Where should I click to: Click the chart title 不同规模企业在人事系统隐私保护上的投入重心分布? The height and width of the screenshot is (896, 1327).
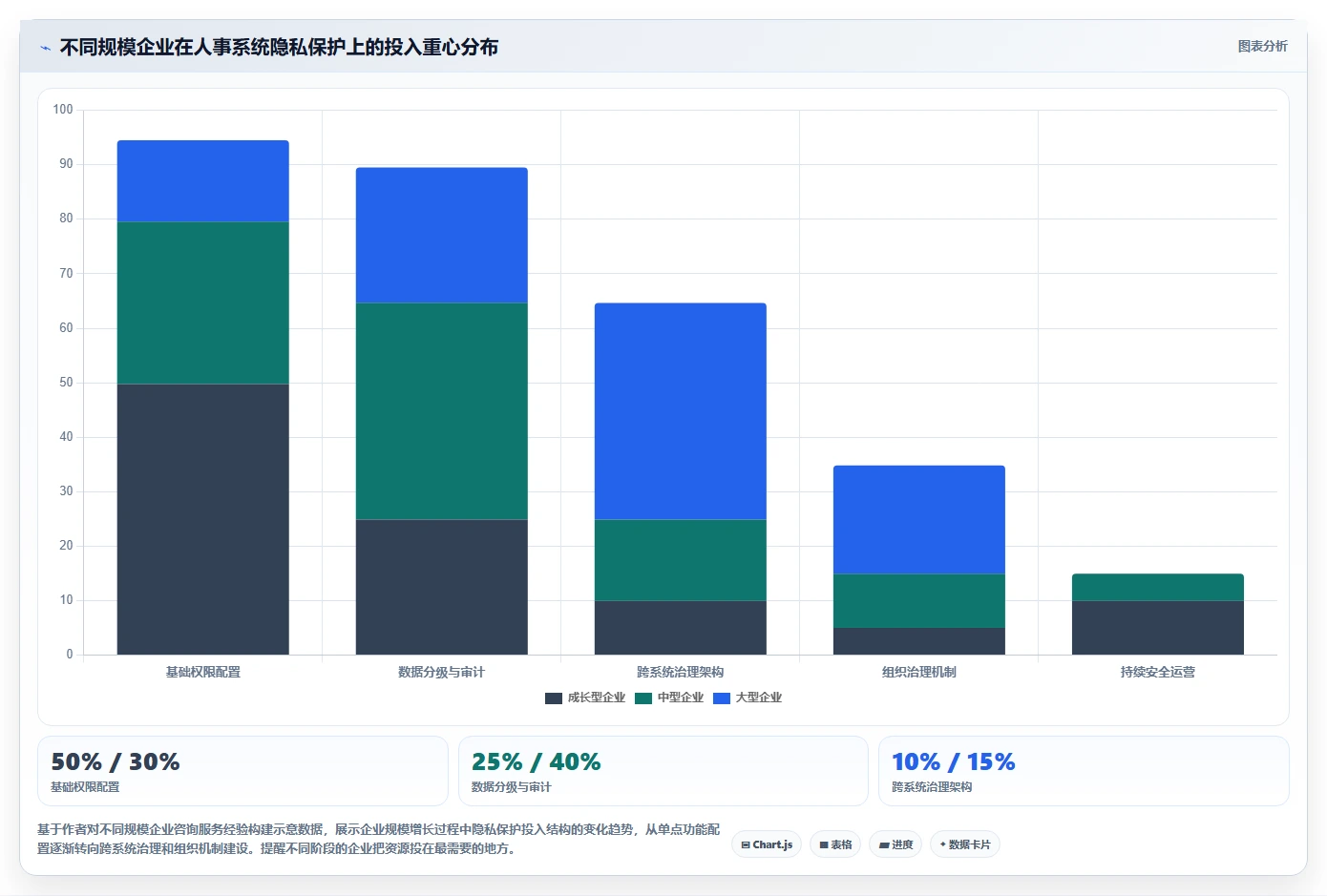279,47
